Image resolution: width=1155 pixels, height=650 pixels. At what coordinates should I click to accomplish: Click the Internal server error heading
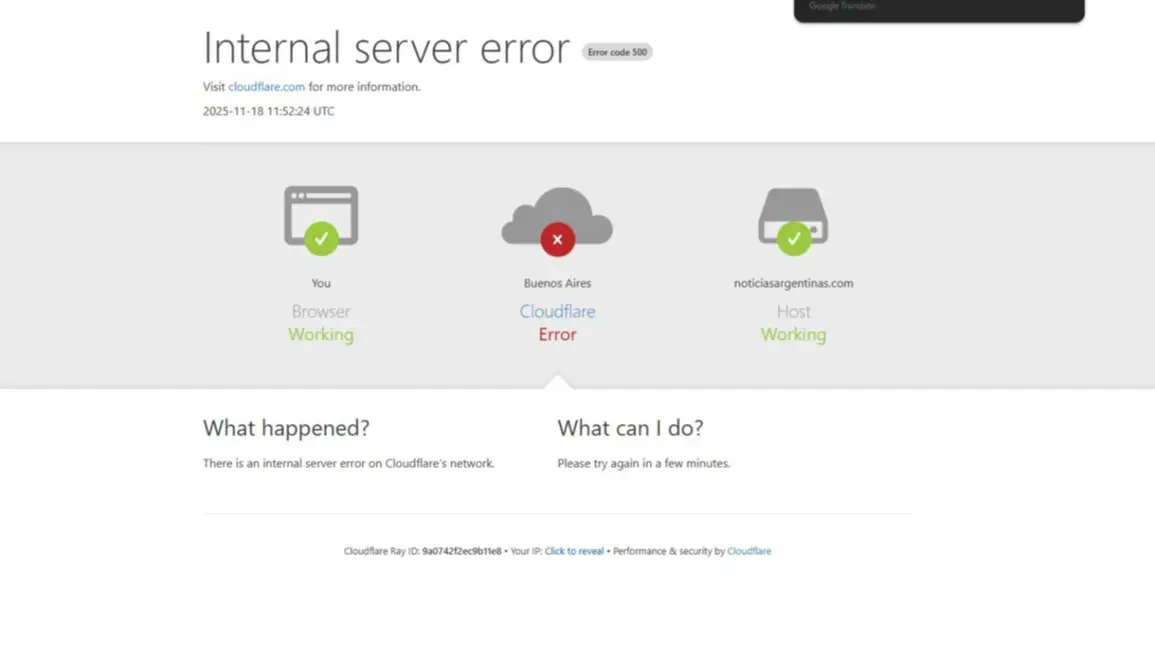pyautogui.click(x=386, y=48)
